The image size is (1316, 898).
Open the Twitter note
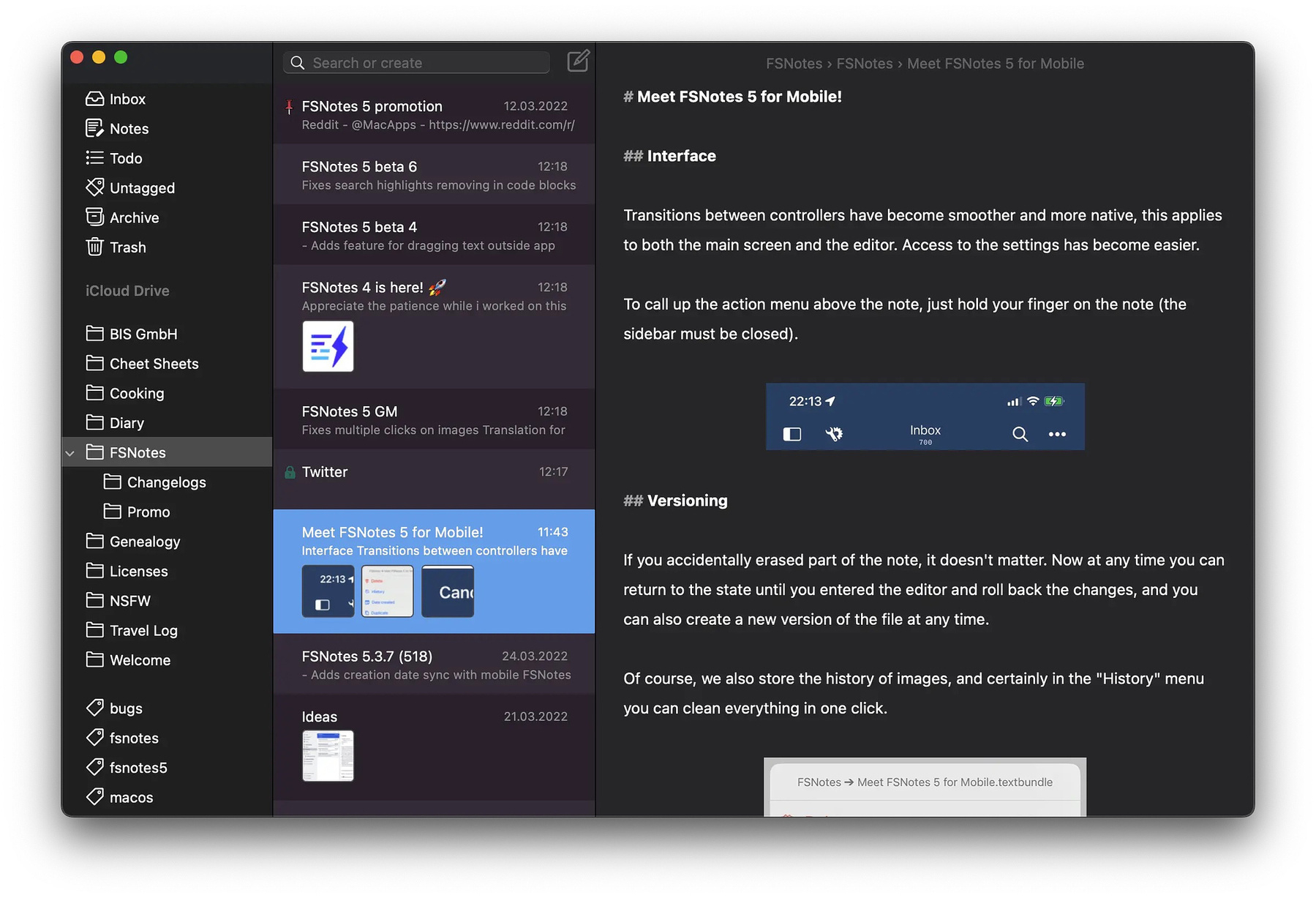[434, 479]
